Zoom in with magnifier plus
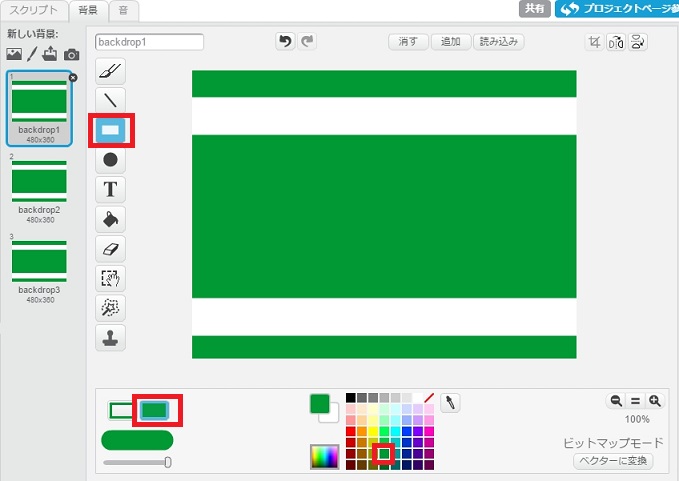Screen dimensions: 679x481 coord(655,401)
